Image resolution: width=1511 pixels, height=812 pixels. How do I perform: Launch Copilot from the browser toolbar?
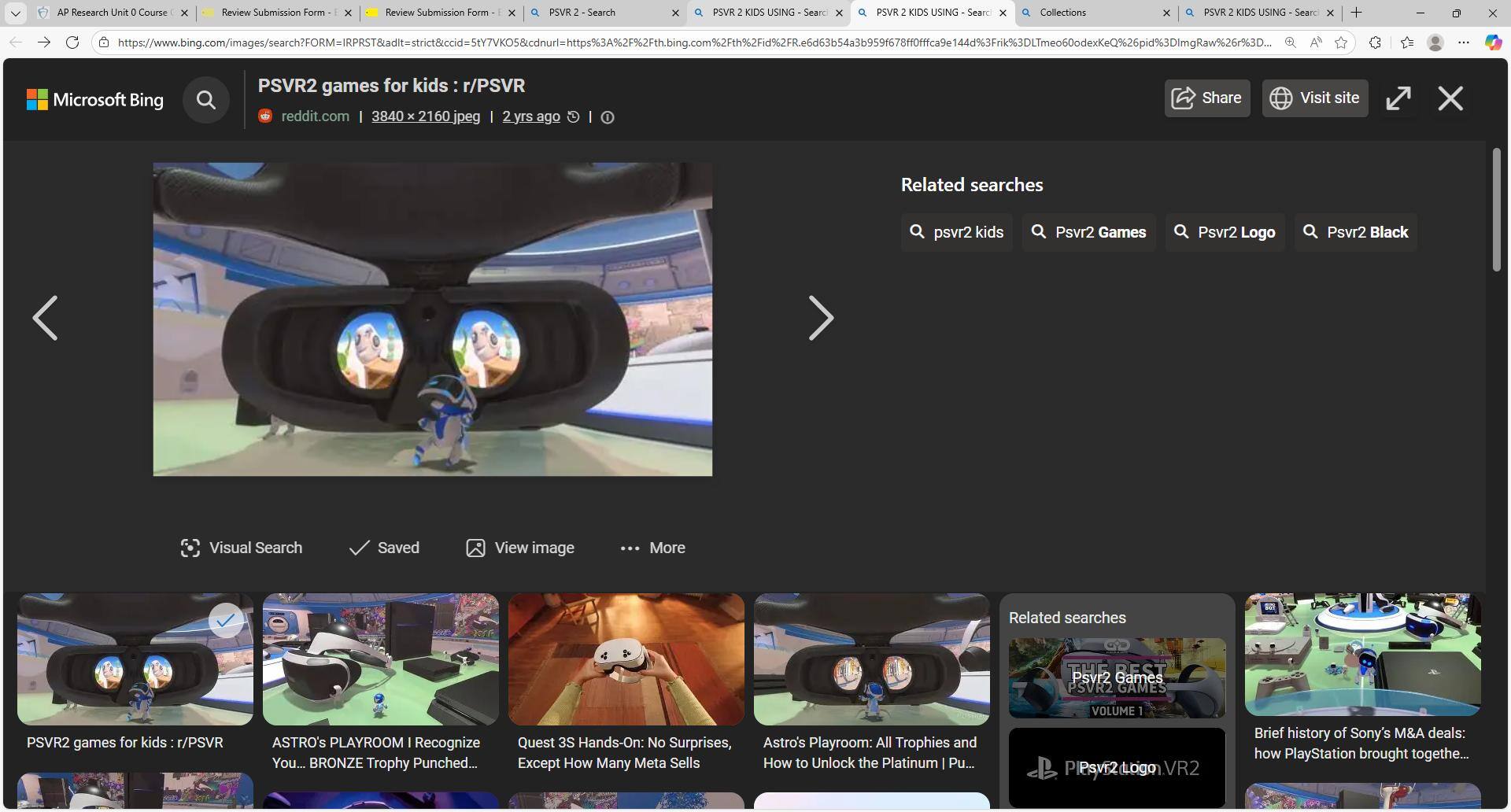[x=1492, y=42]
